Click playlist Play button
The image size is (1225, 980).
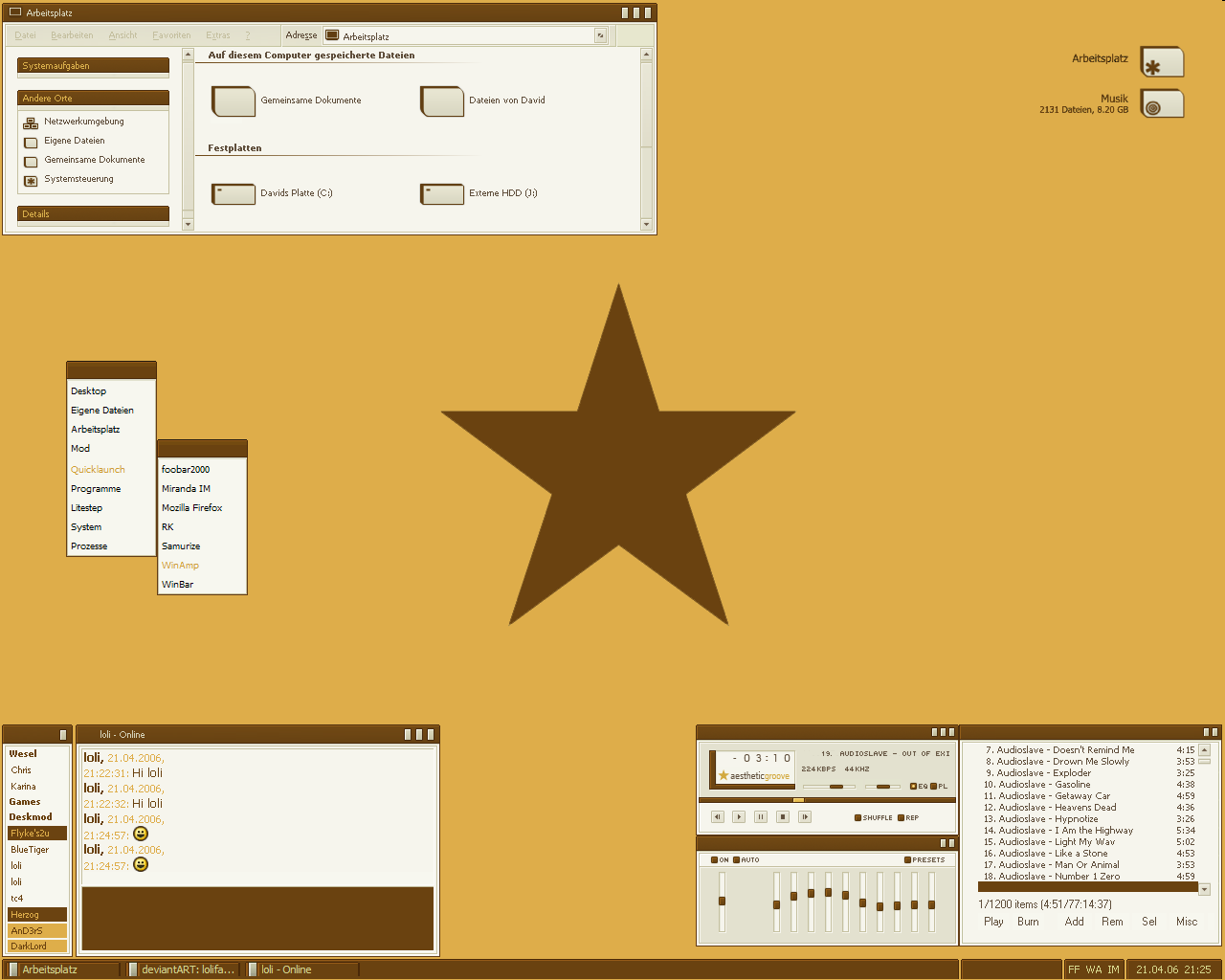(x=993, y=922)
